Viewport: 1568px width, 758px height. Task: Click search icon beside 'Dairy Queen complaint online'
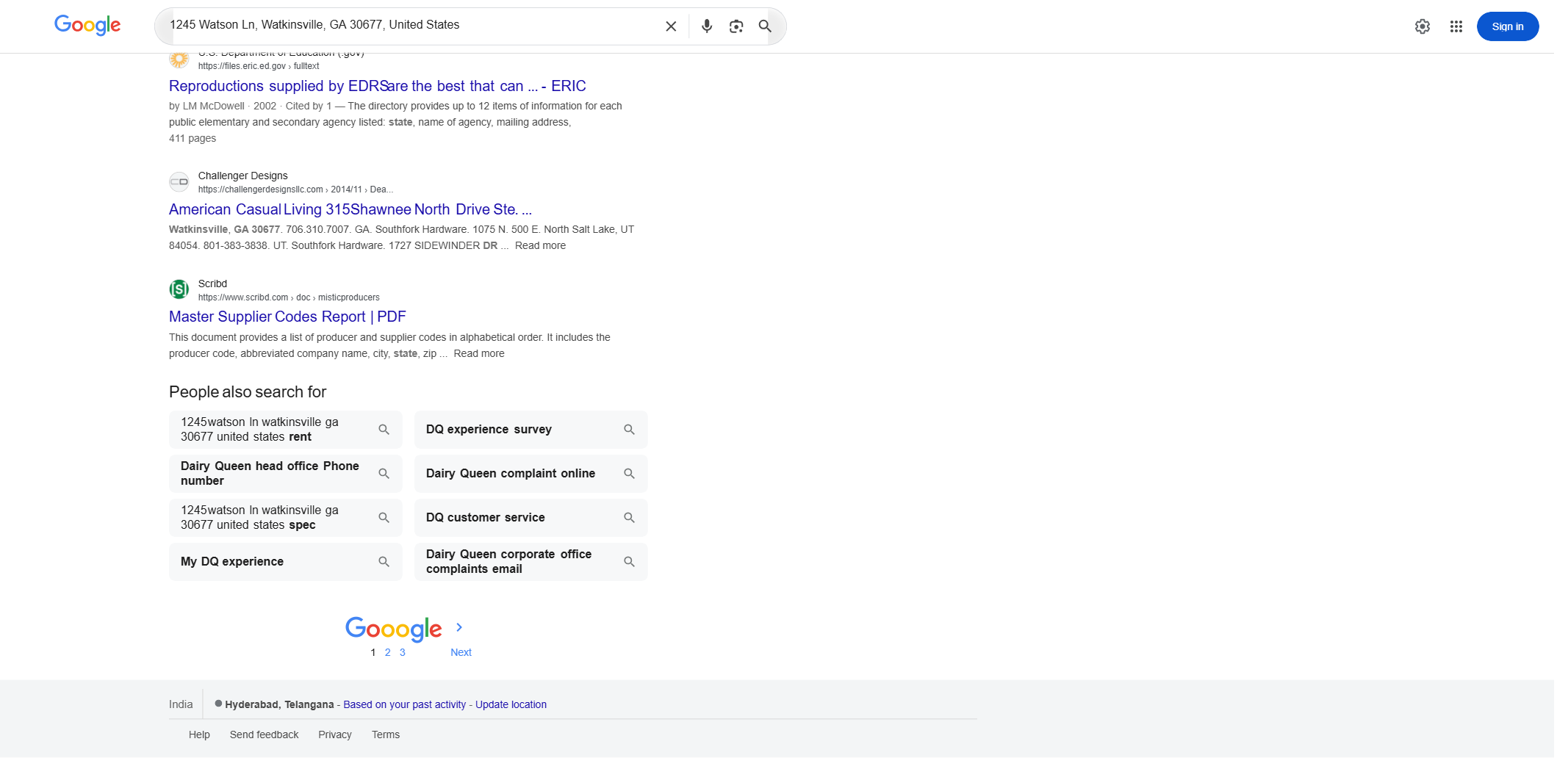click(x=629, y=474)
